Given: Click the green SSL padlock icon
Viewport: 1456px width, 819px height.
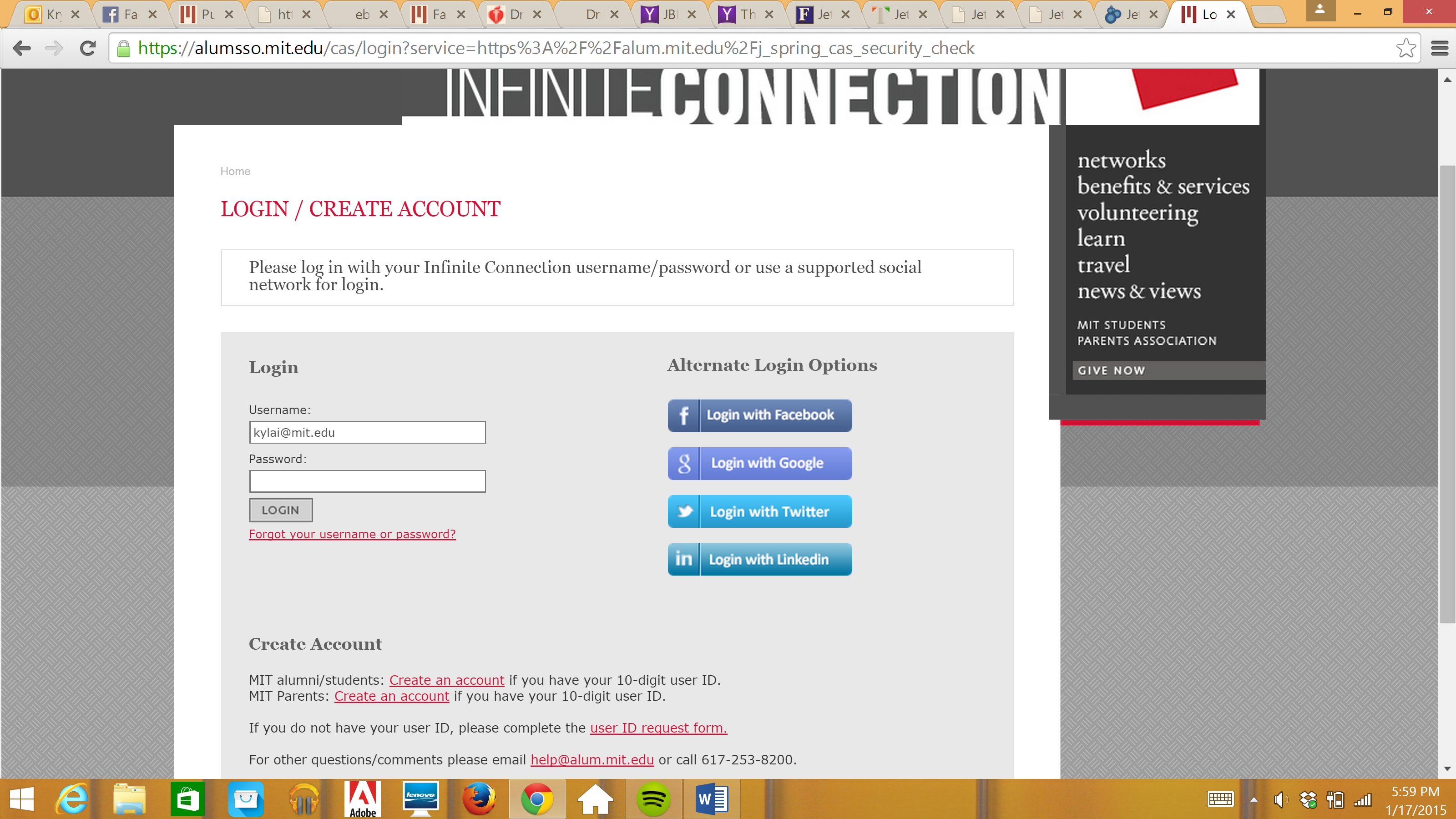Looking at the screenshot, I should coord(124,49).
